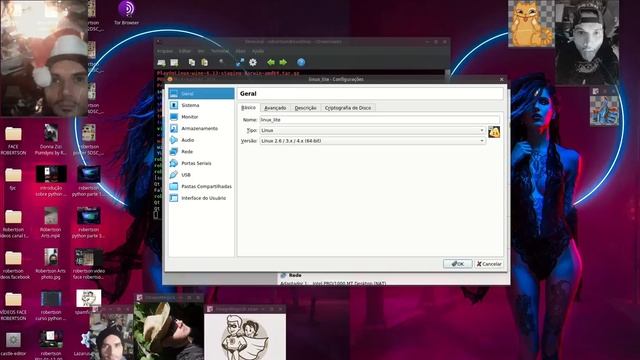The width and height of the screenshot is (640, 360).
Task: Open castle-editor desktop icon
Action: [x=13, y=344]
